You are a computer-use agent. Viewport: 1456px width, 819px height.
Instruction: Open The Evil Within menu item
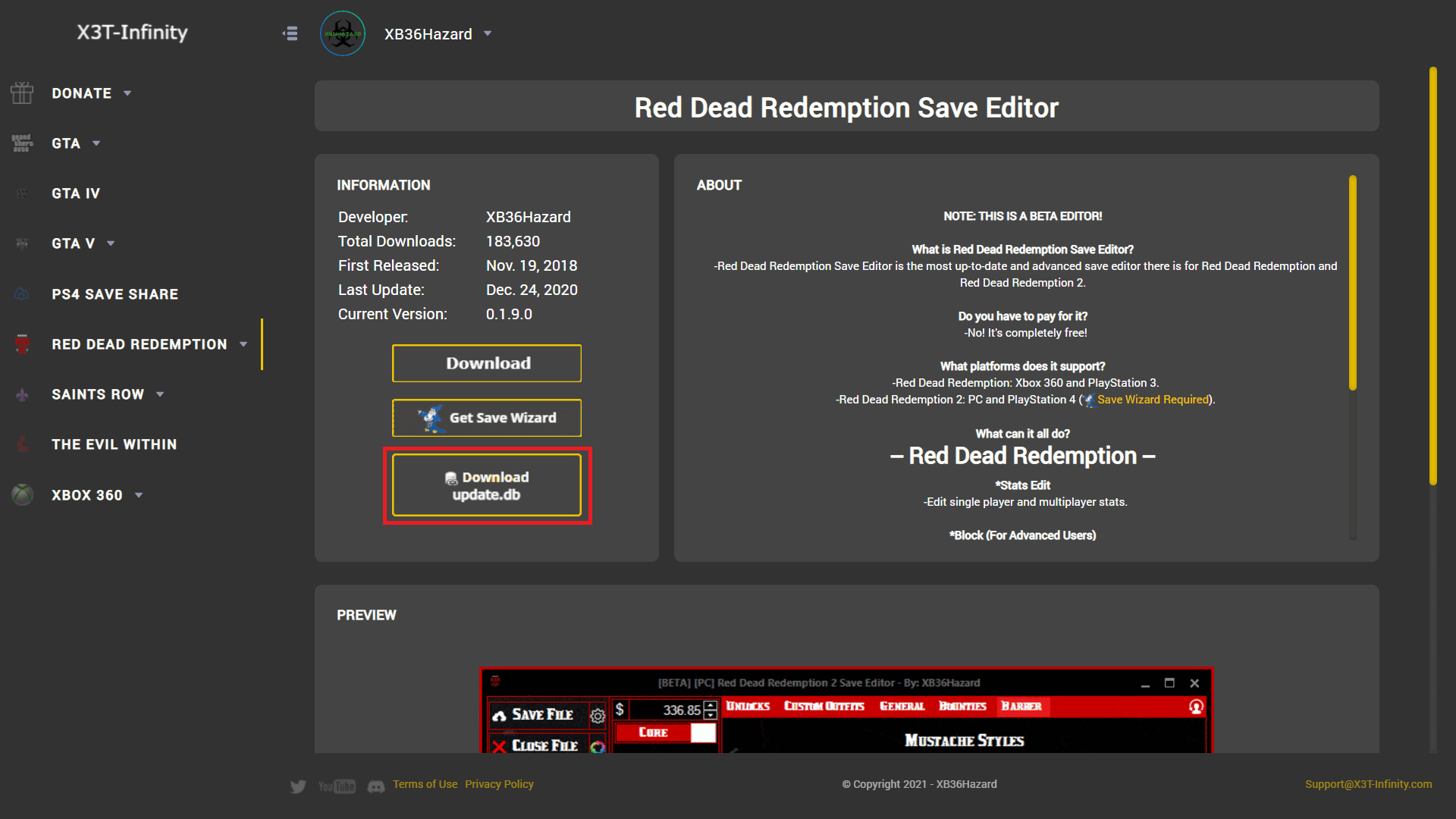[115, 444]
